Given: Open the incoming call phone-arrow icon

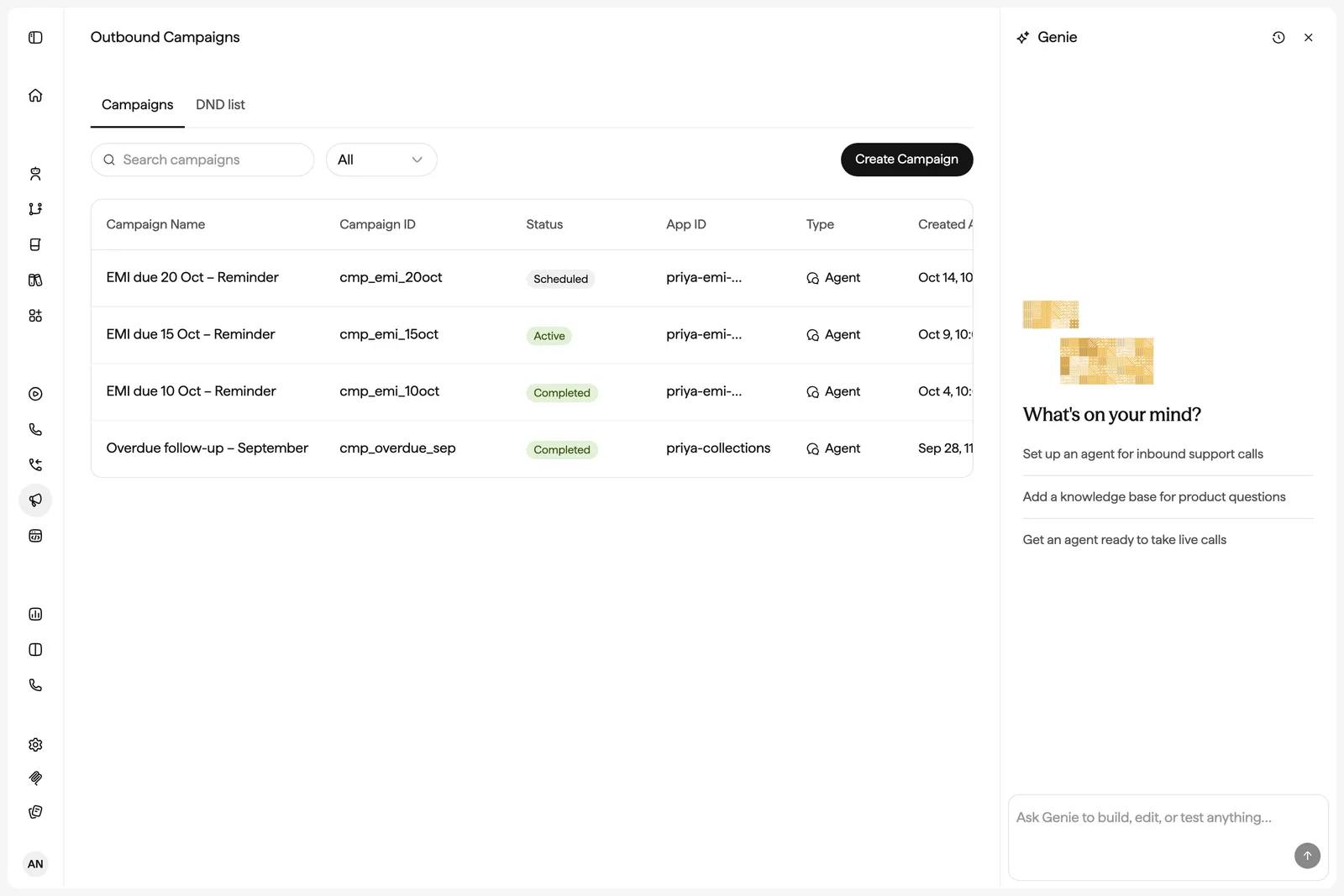Looking at the screenshot, I should [35, 464].
